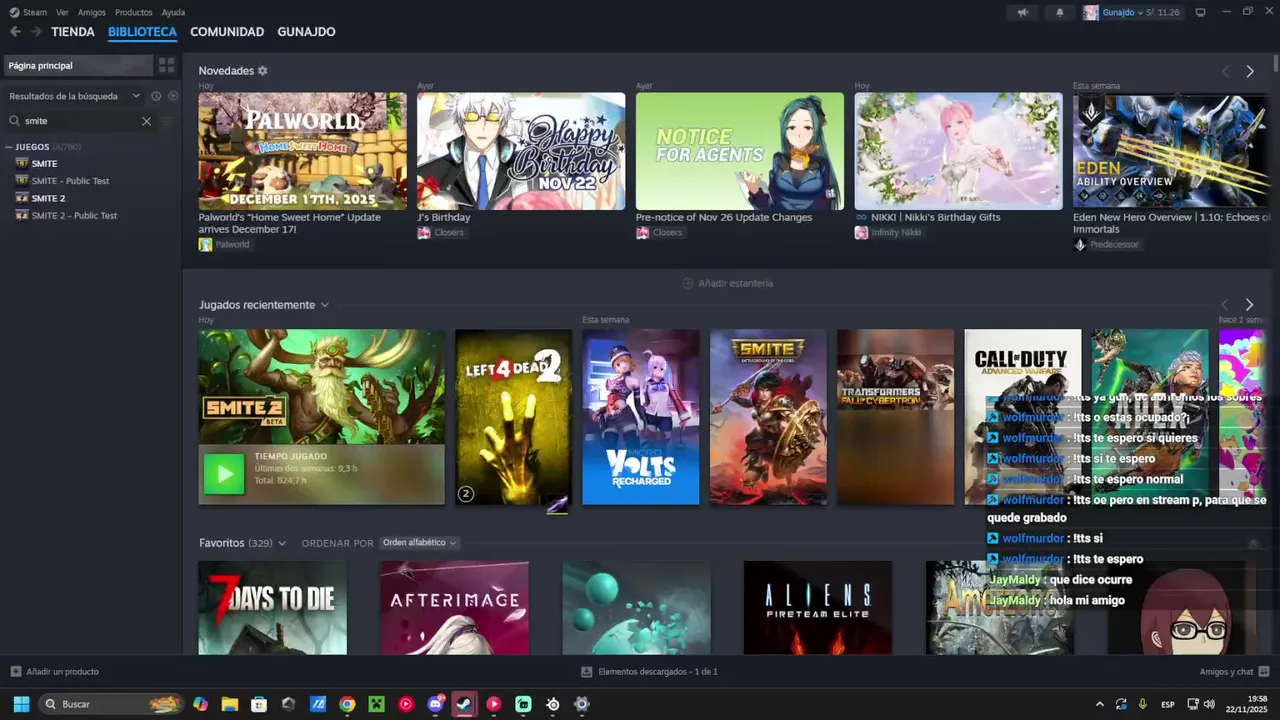Open Steam from the Windows taskbar
This screenshot has width=1280, height=720.
pos(464,704)
